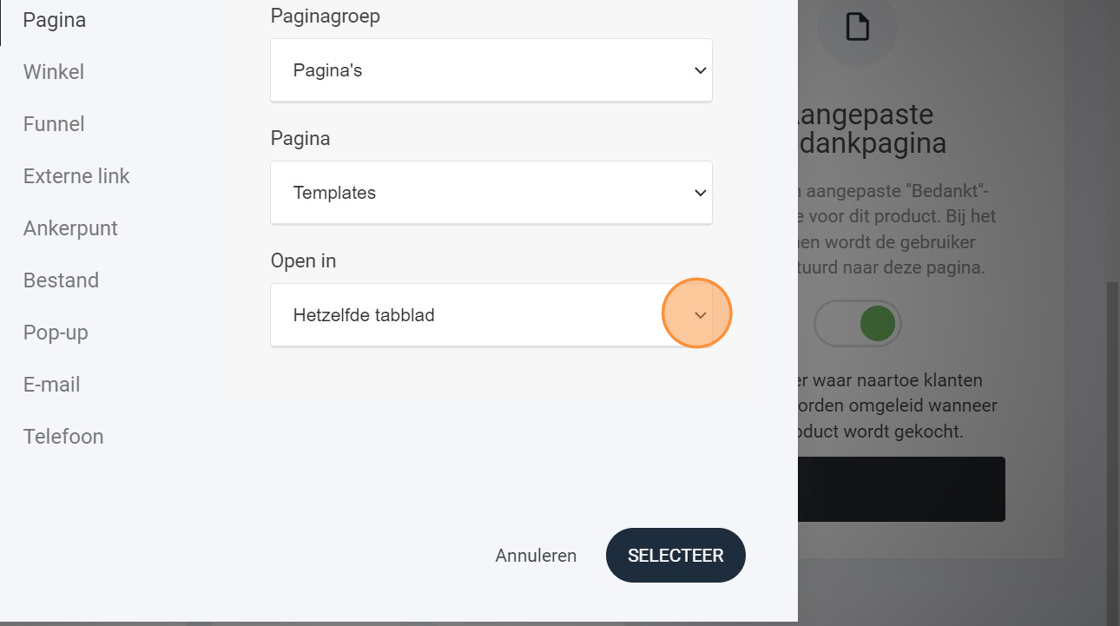Select Externe link in sidebar
The image size is (1120, 626).
coord(76,176)
